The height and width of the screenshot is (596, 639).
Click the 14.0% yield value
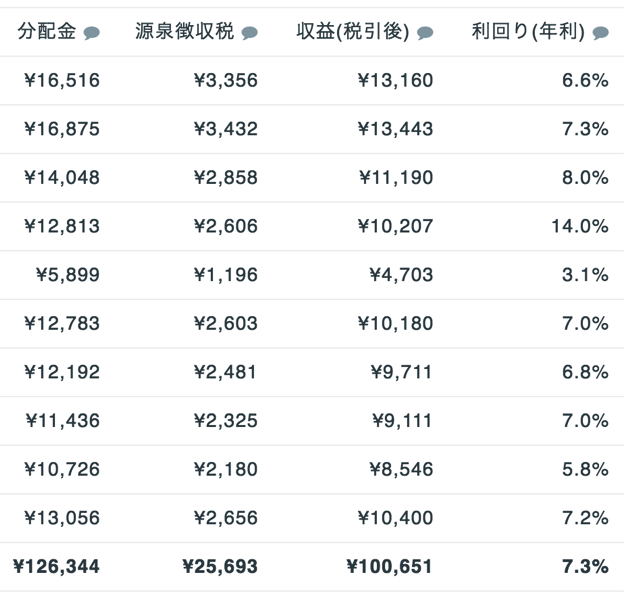pos(580,226)
